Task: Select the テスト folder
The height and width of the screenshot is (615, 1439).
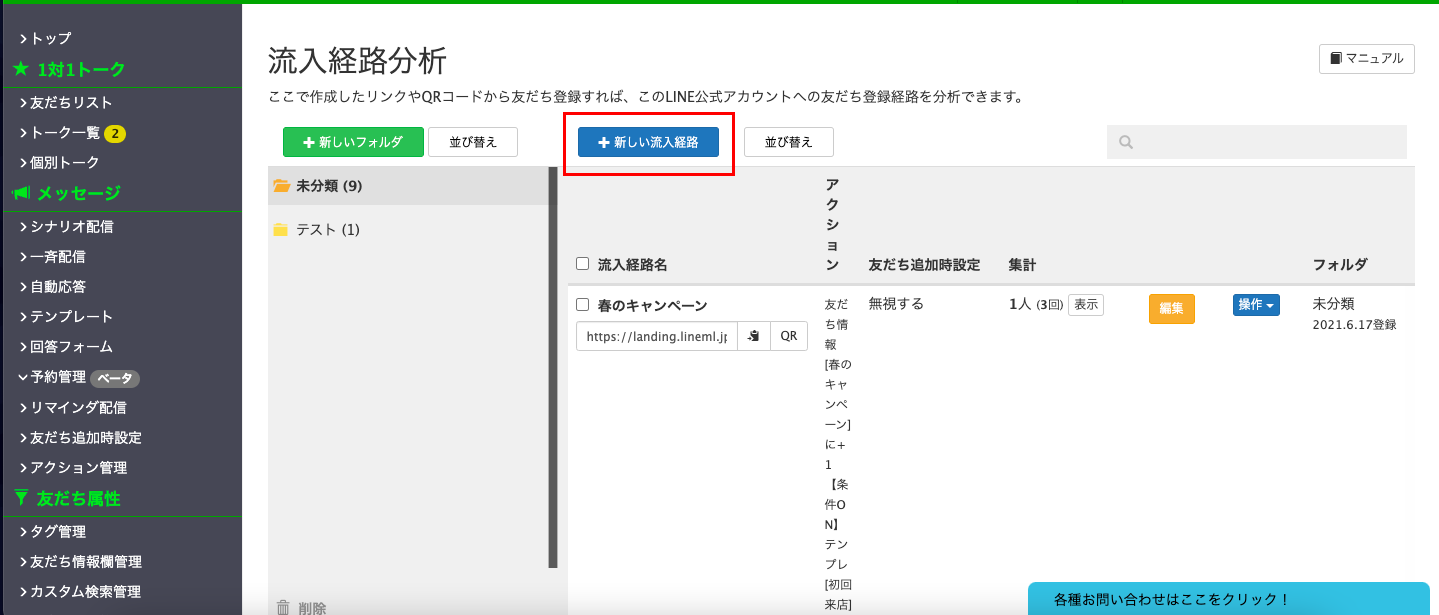Action: point(327,229)
